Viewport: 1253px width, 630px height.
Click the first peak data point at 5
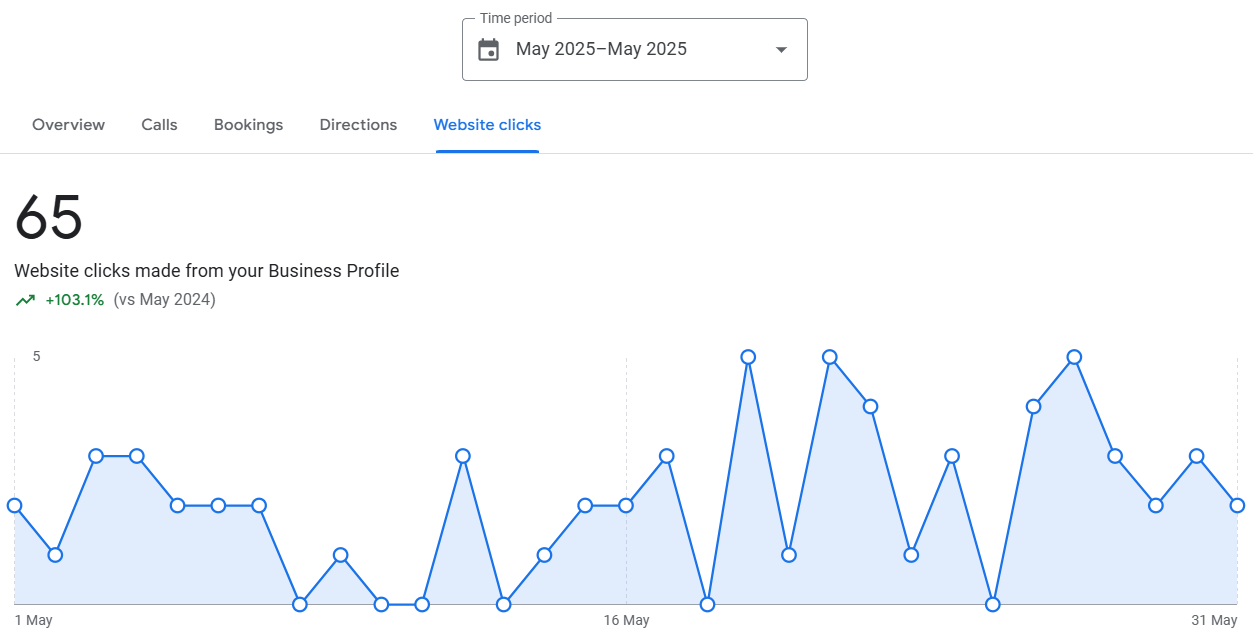748,357
